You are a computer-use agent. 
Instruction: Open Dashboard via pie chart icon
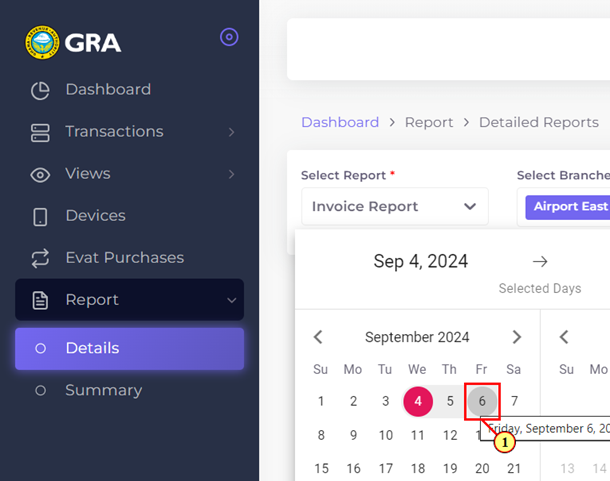point(40,90)
